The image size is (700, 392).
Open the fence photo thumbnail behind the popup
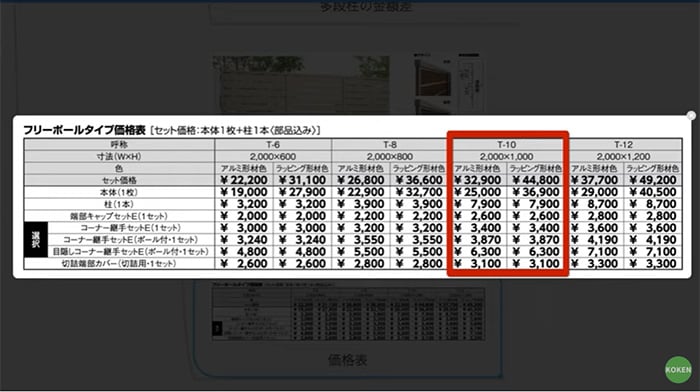point(301,85)
